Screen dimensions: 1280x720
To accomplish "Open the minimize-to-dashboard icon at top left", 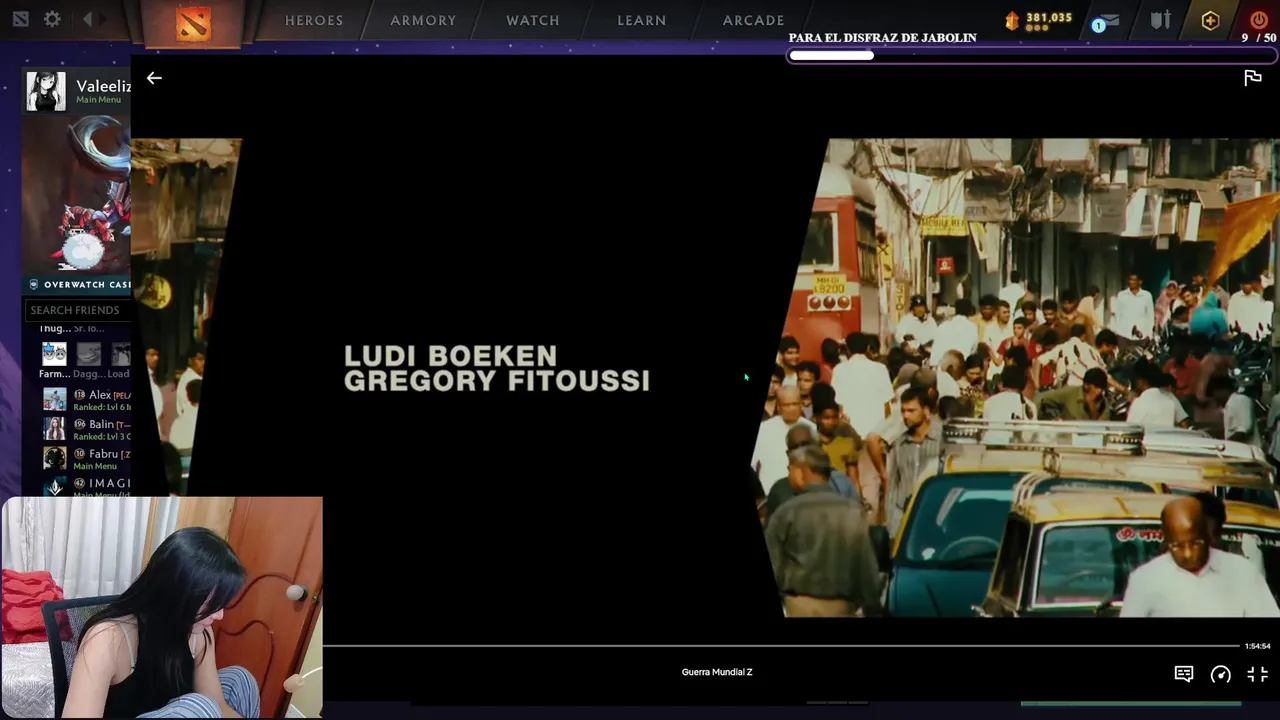I will [x=20, y=19].
